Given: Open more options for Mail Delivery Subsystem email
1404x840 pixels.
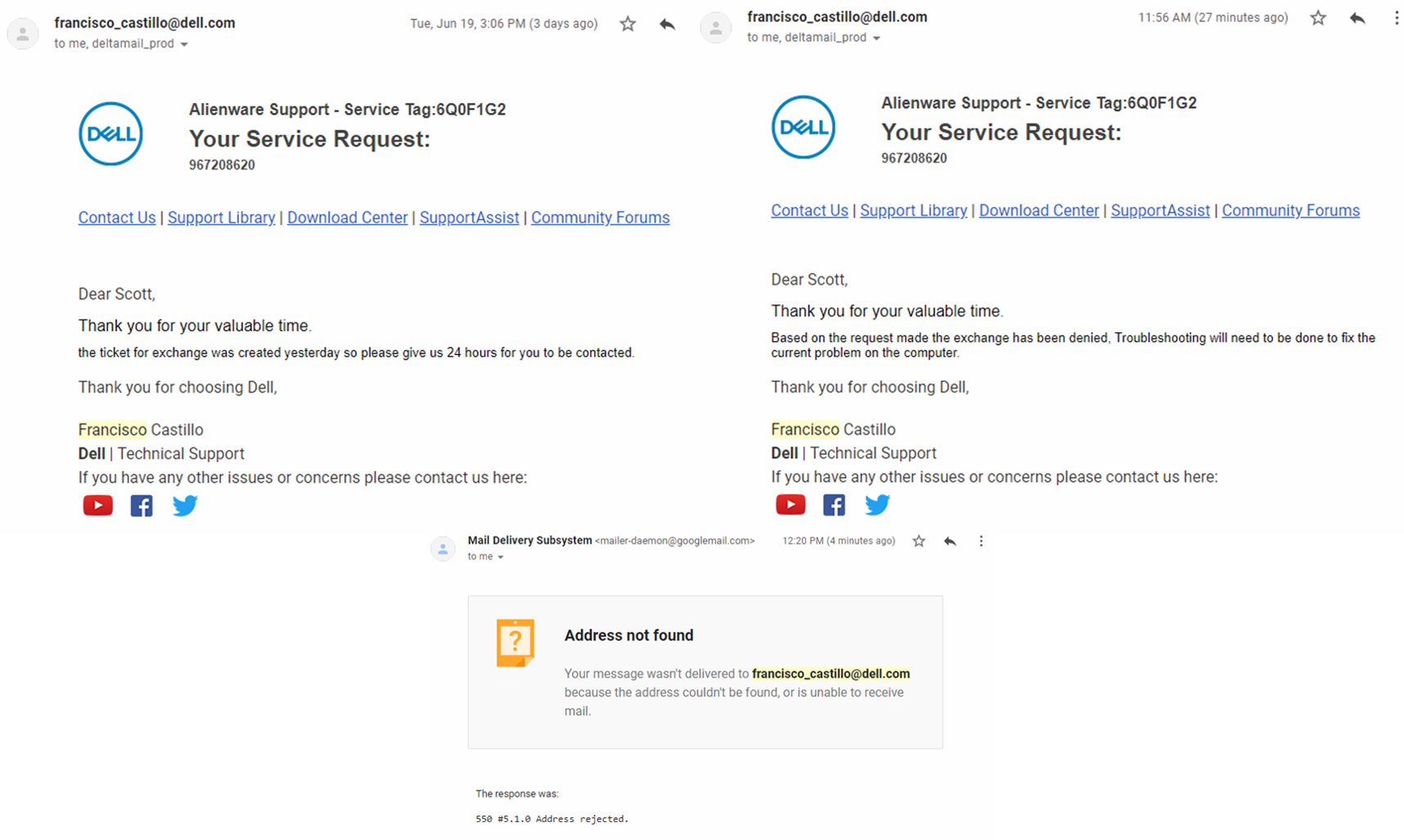Looking at the screenshot, I should coord(981,541).
